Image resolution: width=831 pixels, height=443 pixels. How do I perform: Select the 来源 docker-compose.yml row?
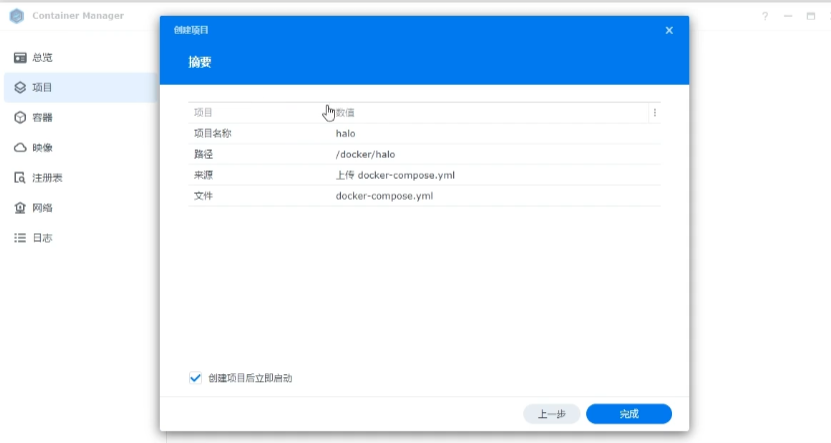coord(424,176)
